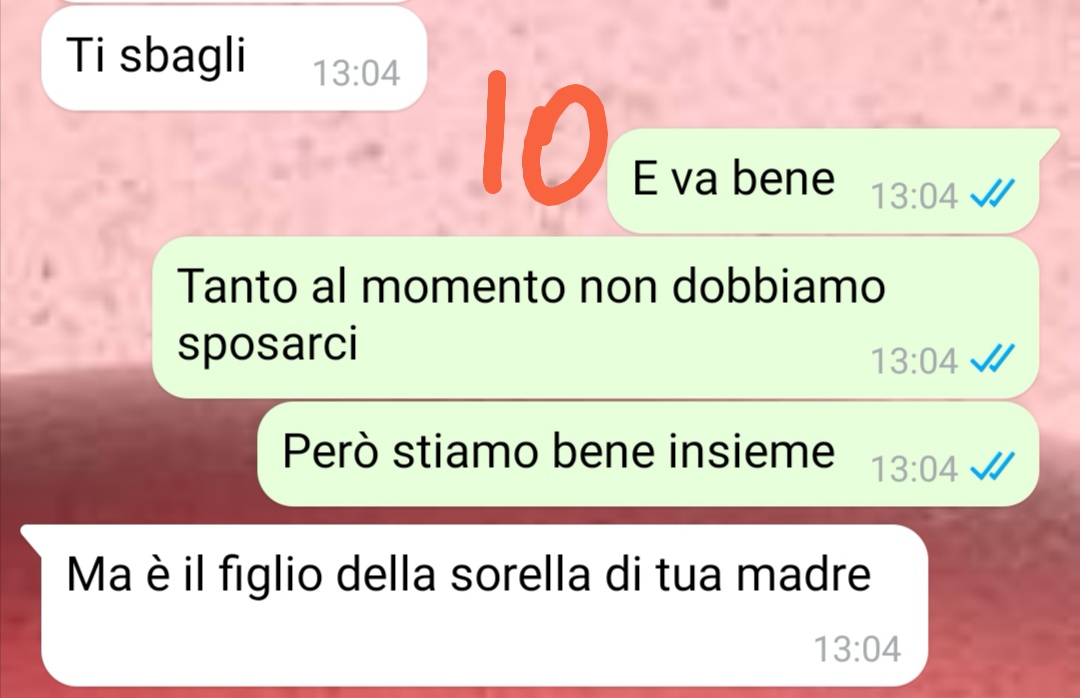
Task: Tap the blue read ticks on "E va bene"
Action: (993, 194)
